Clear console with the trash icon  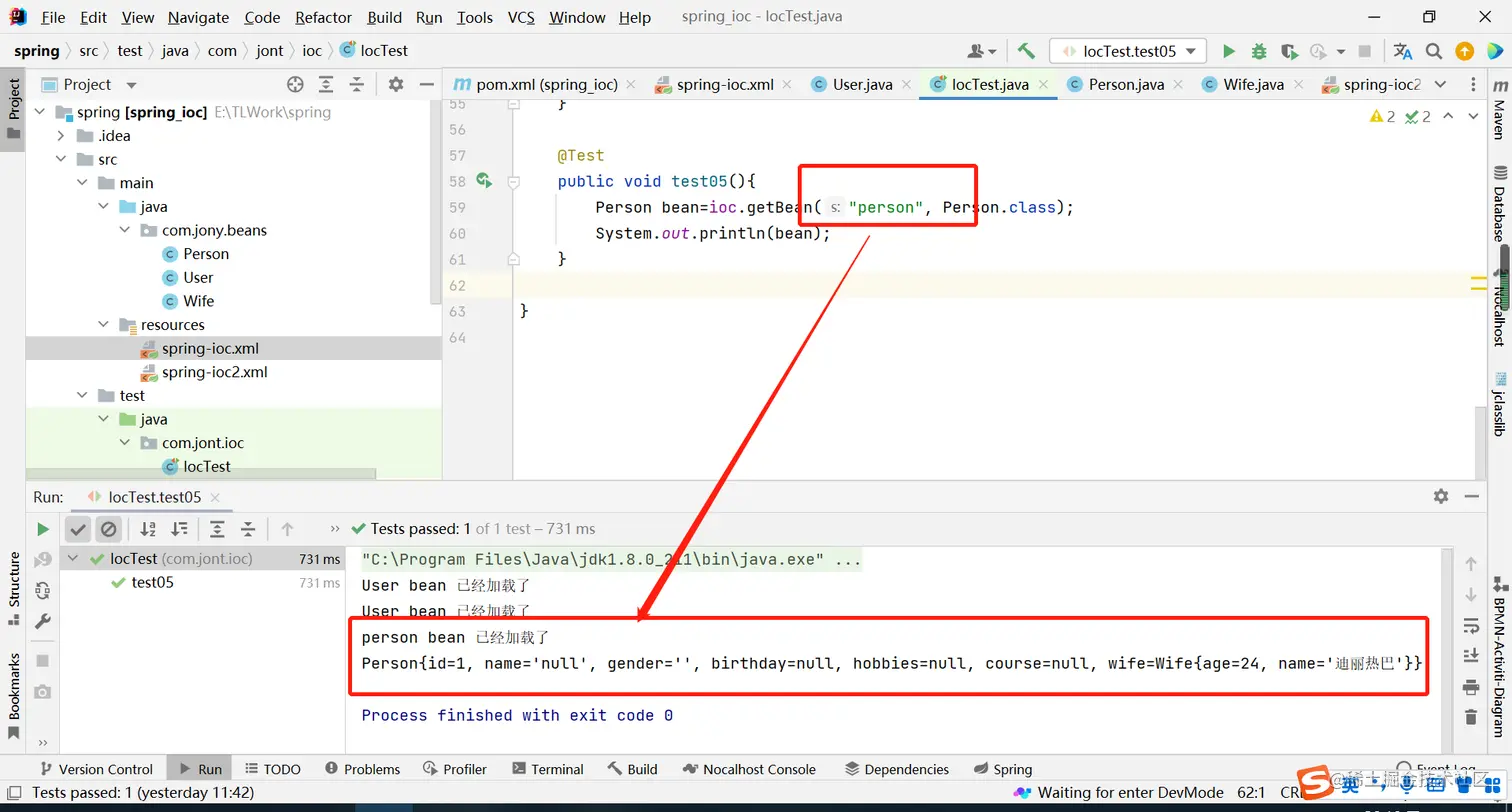click(x=1470, y=717)
